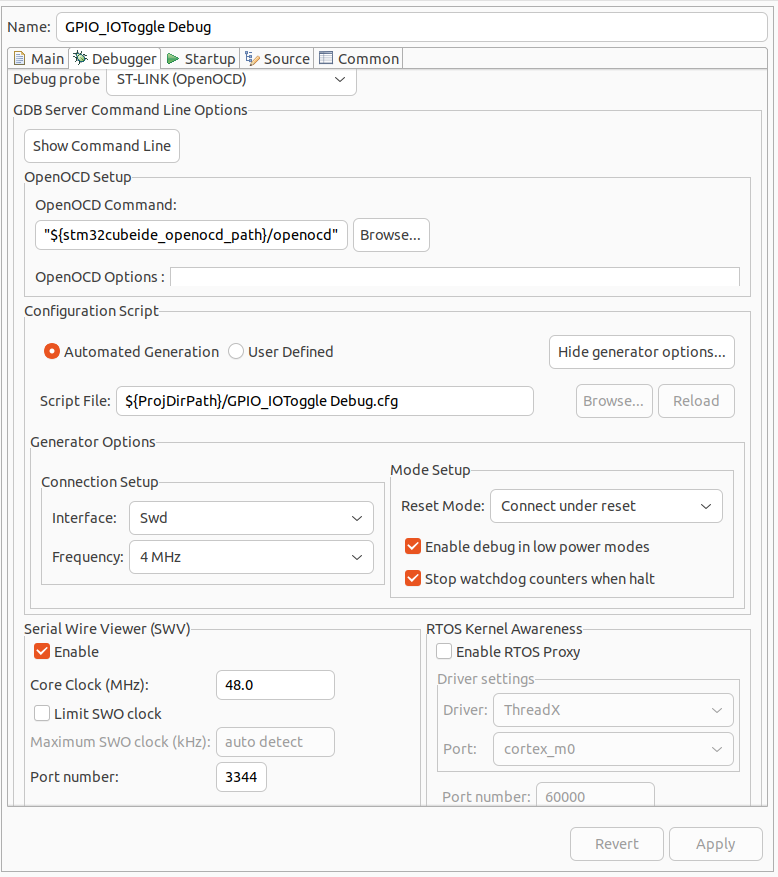This screenshot has height=877, width=778.
Task: Click the Startup tab green arrow icon
Action: pyautogui.click(x=173, y=59)
